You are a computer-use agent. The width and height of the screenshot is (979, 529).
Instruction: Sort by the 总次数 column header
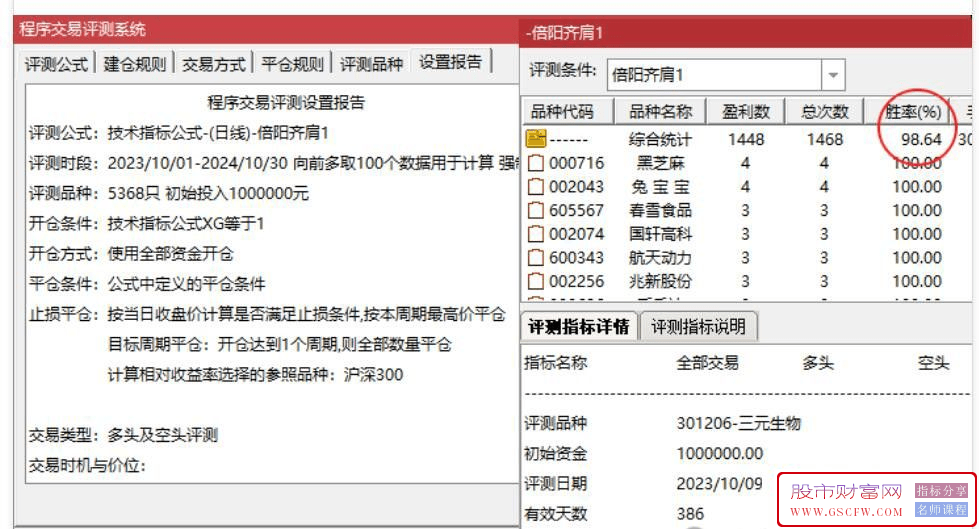click(x=824, y=112)
